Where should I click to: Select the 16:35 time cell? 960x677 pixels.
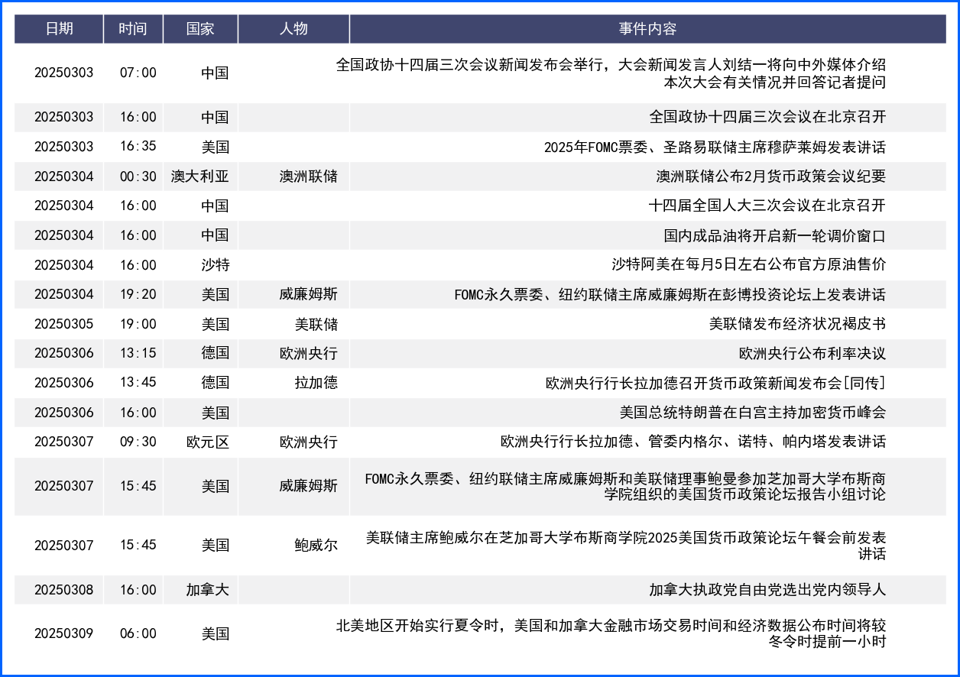[x=138, y=146]
